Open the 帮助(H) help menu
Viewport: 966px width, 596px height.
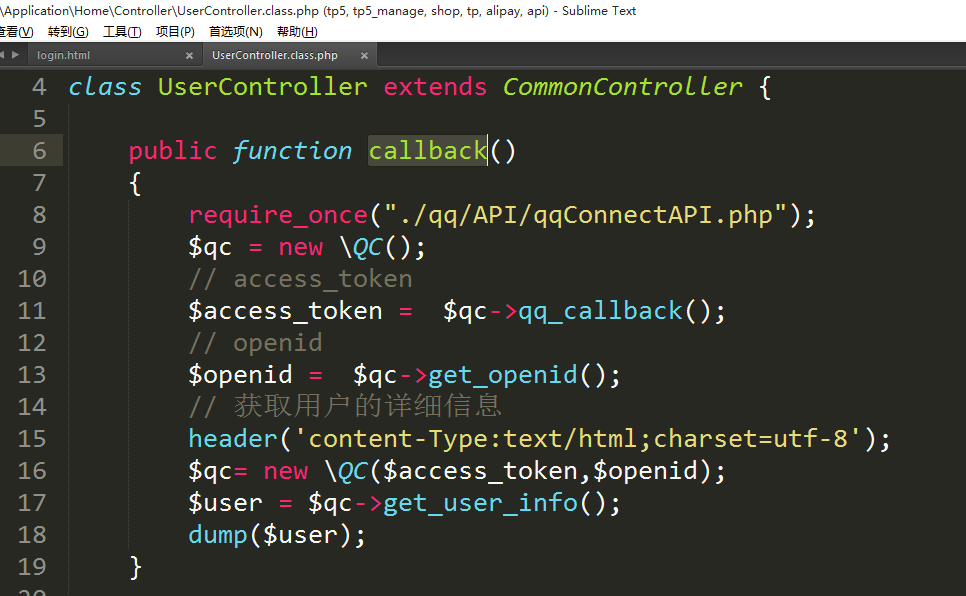pyautogui.click(x=297, y=32)
